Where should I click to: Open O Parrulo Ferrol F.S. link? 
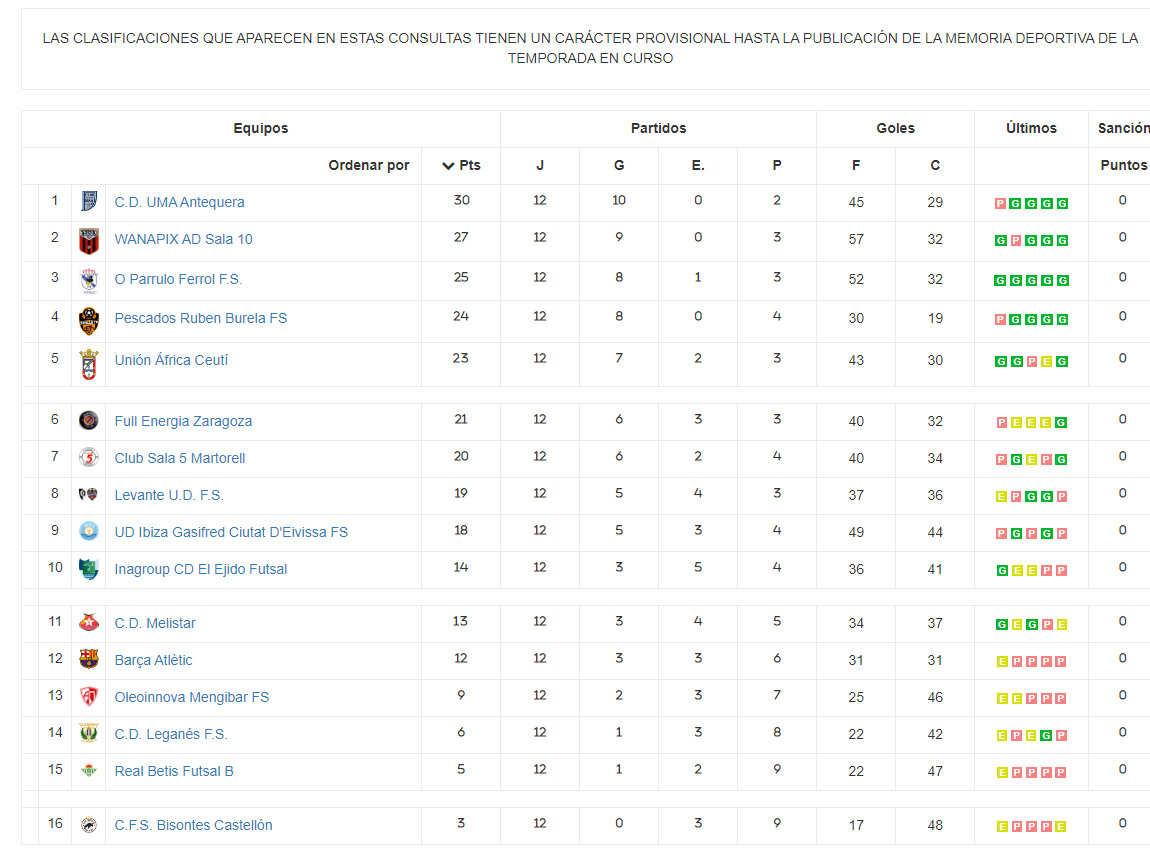178,279
